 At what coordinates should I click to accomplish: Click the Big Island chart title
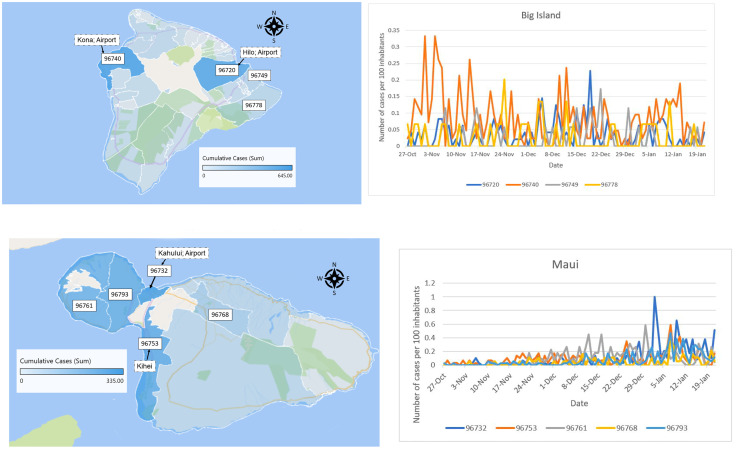[x=541, y=15]
